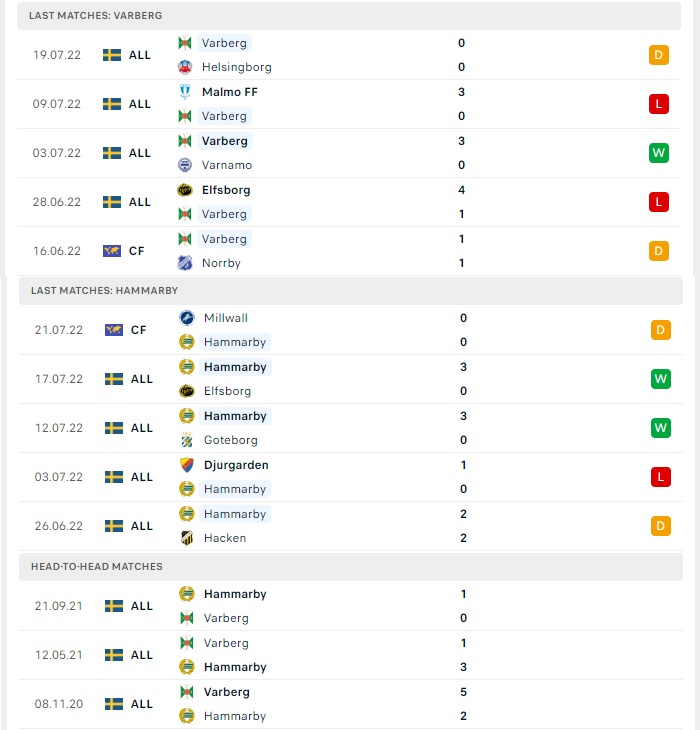Open the 08.11.20 Varberg vs Hammarby match row
700x730 pixels.
pyautogui.click(x=351, y=704)
